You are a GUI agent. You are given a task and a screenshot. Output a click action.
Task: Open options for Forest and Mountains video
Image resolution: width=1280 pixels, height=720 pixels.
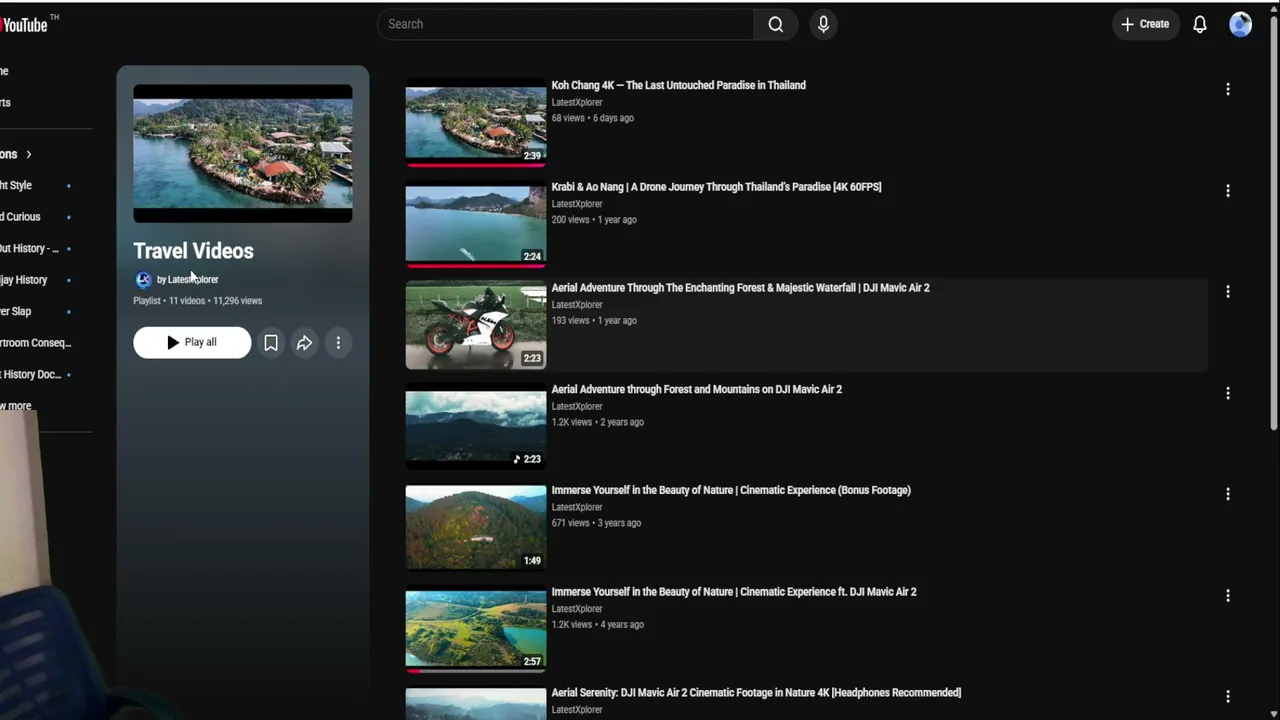tap(1228, 393)
